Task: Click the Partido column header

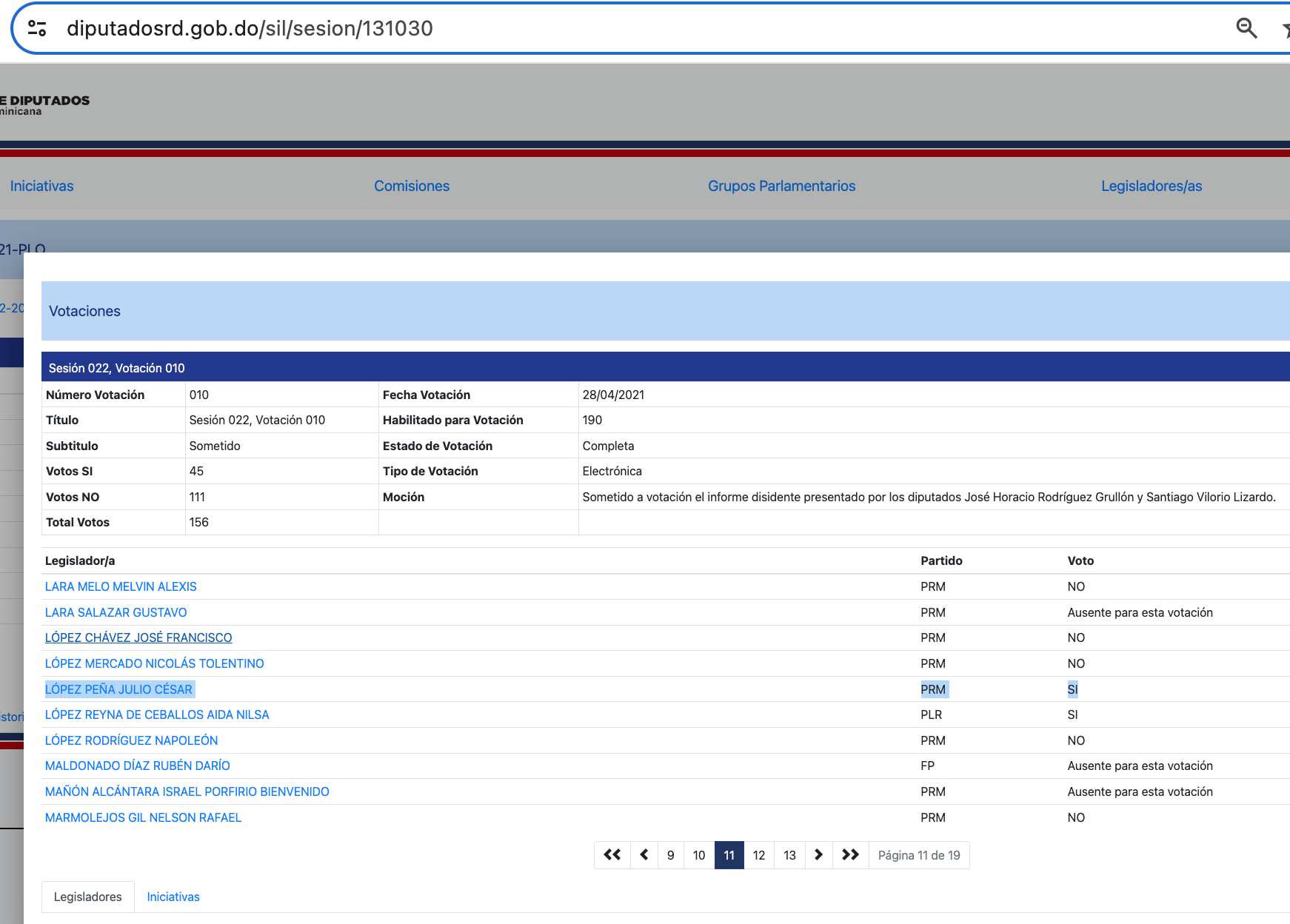Action: [x=941, y=560]
